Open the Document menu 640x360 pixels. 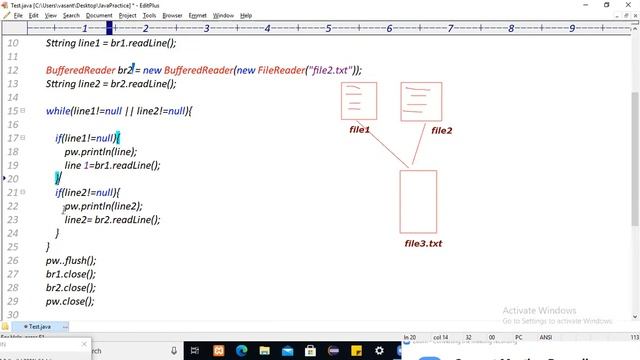99,16
